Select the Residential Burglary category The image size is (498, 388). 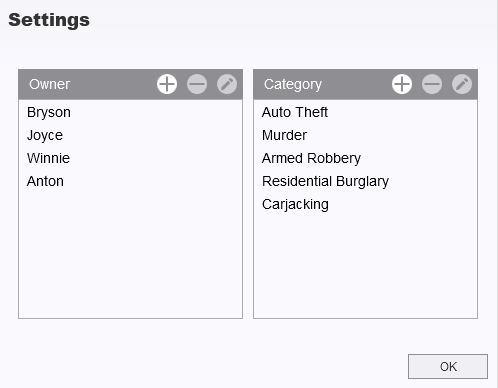coord(365,181)
